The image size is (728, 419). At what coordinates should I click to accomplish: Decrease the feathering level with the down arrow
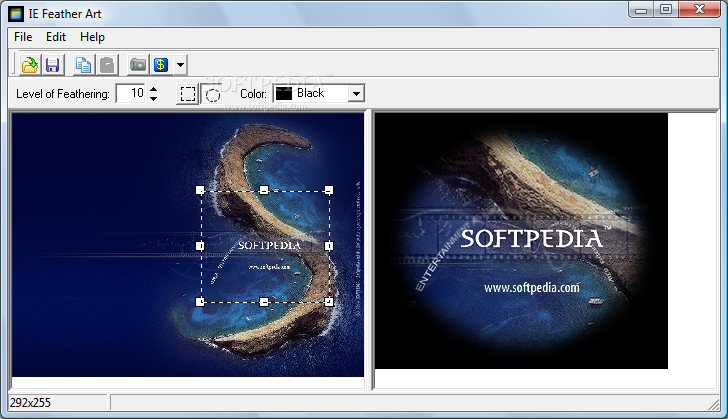[154, 98]
